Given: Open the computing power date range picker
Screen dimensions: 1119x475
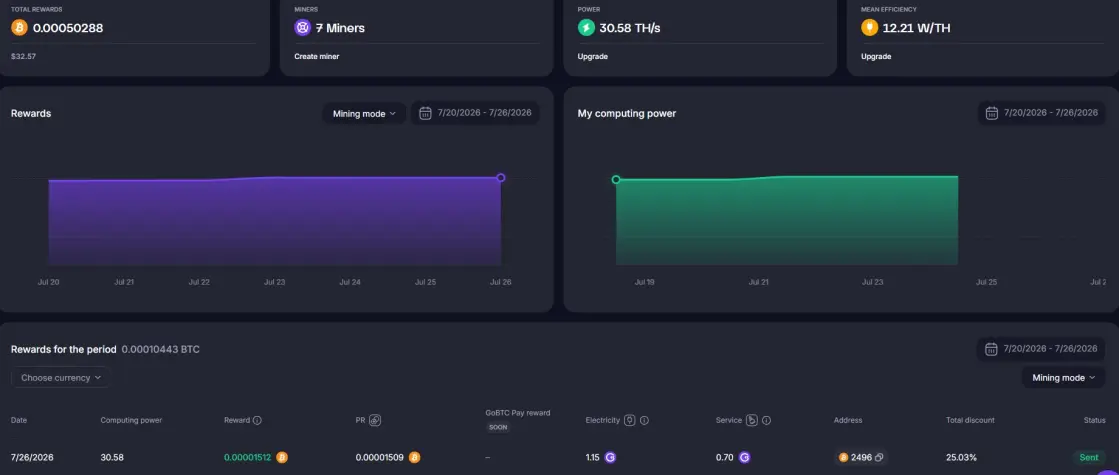Looking at the screenshot, I should point(1041,113).
